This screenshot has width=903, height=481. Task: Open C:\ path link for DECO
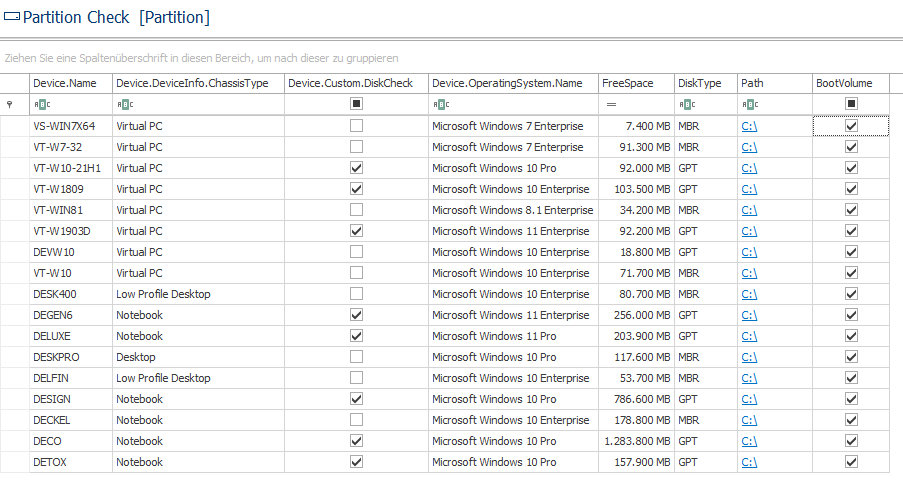pyautogui.click(x=749, y=441)
